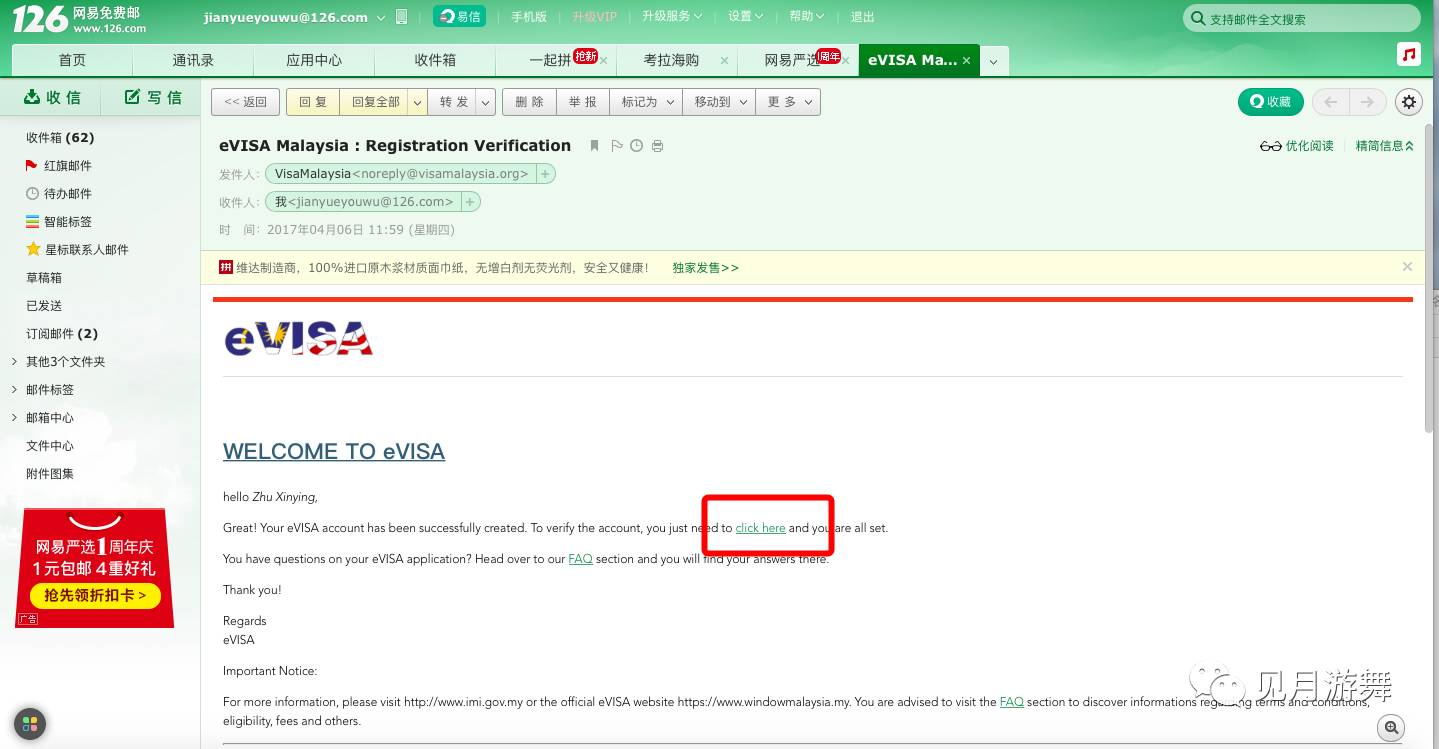Open 收件箱 (62) in the sidebar
The width and height of the screenshot is (1439, 749).
[60, 138]
